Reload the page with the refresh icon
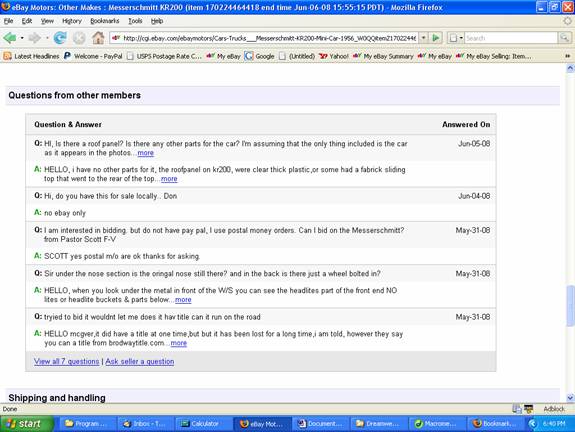The image size is (575, 432). coord(60,38)
